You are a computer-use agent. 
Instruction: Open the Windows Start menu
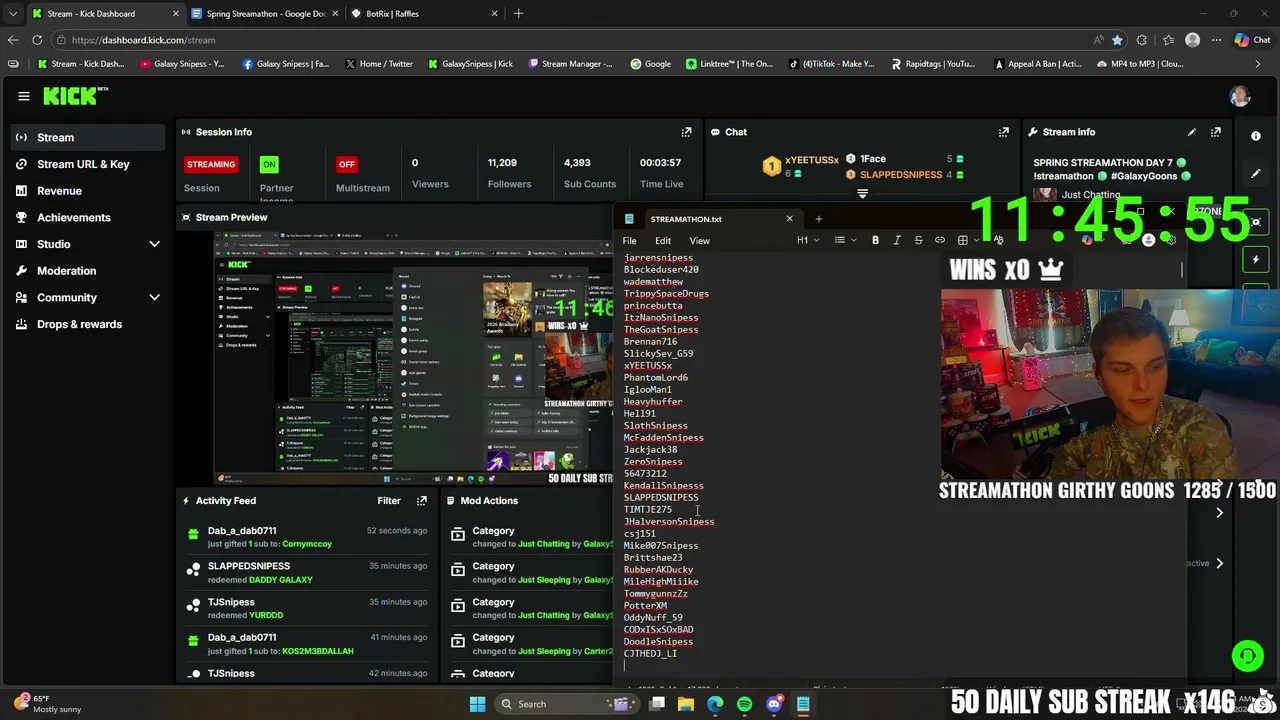point(477,704)
